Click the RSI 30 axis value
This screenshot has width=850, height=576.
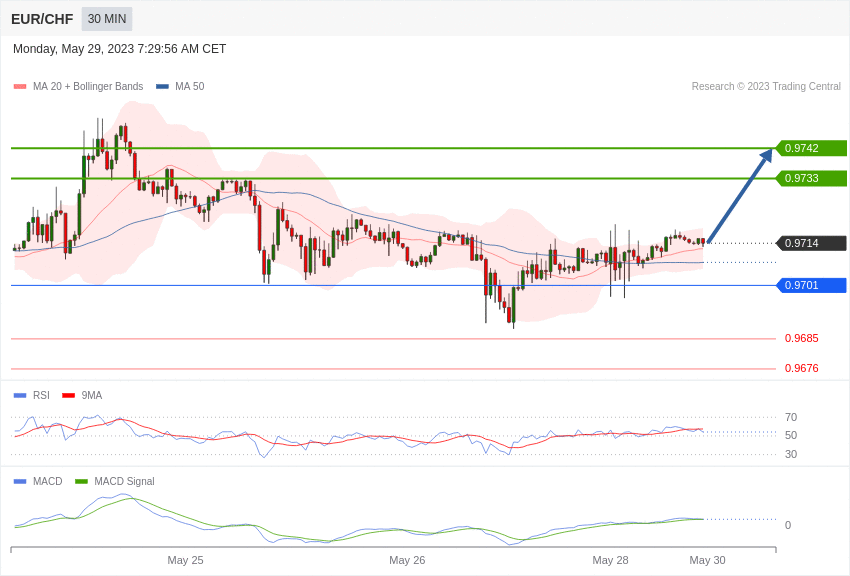click(791, 454)
